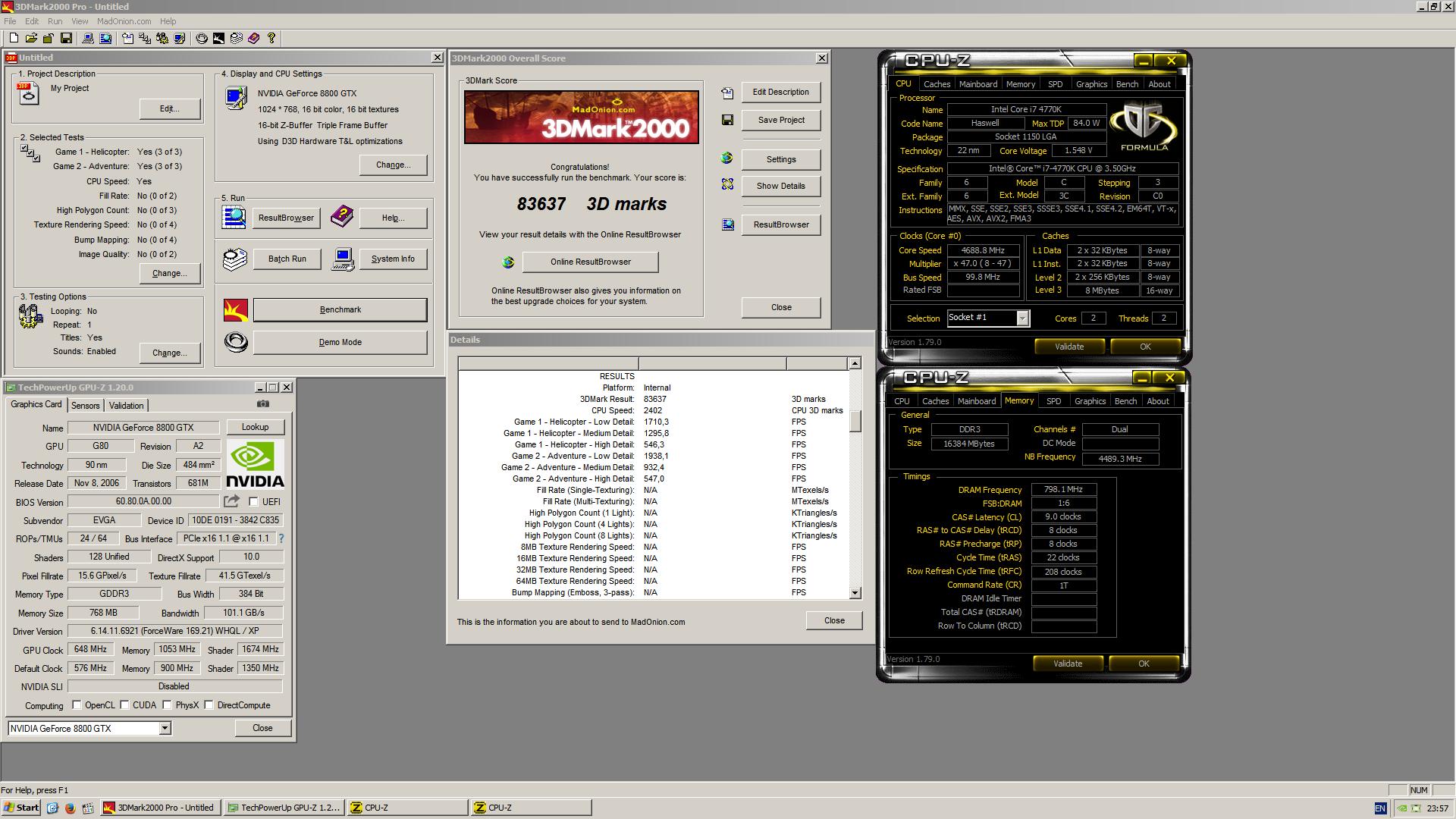Click the GPU-Z camera screenshot icon

click(262, 404)
